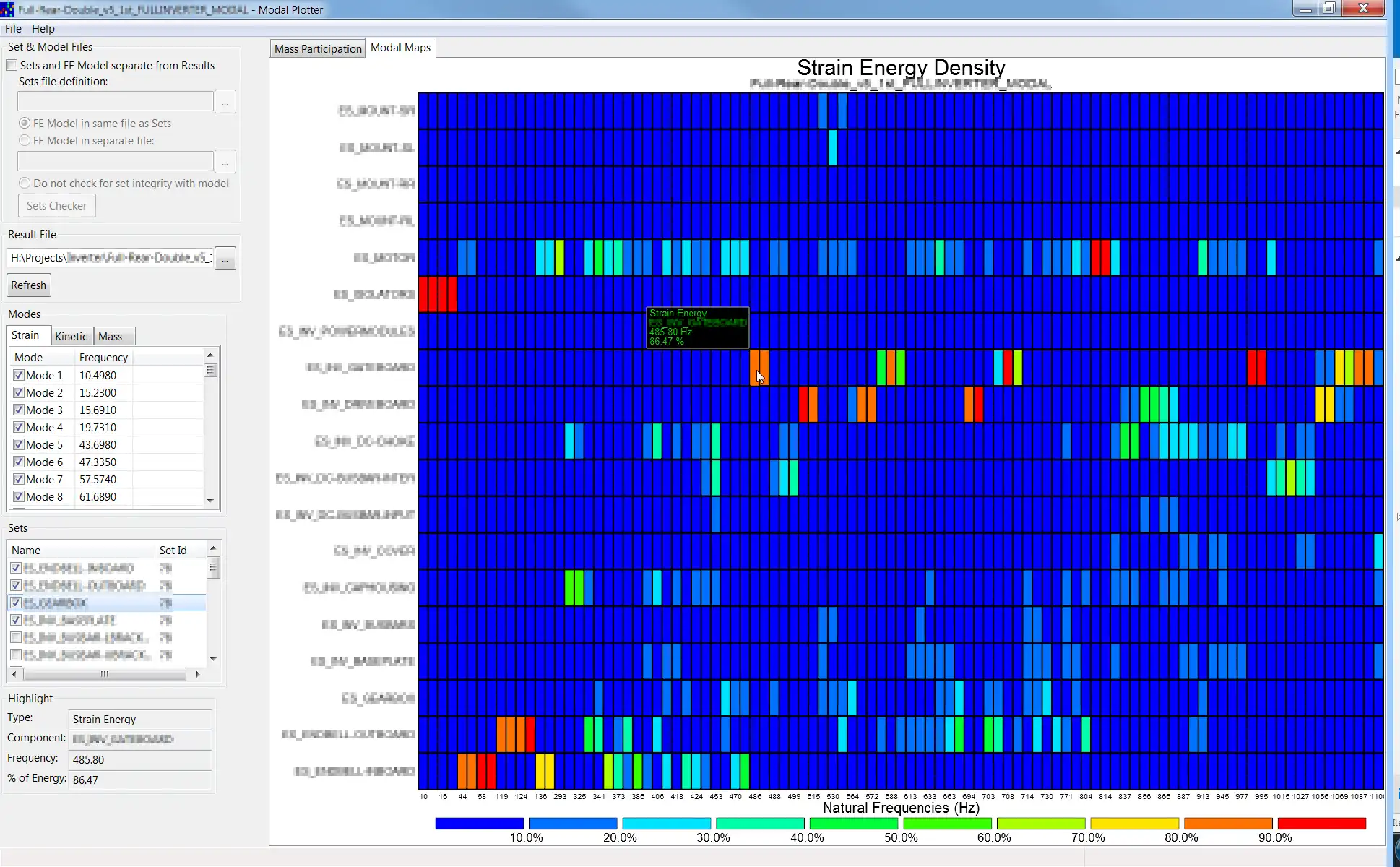Click the Refresh button

[x=29, y=285]
